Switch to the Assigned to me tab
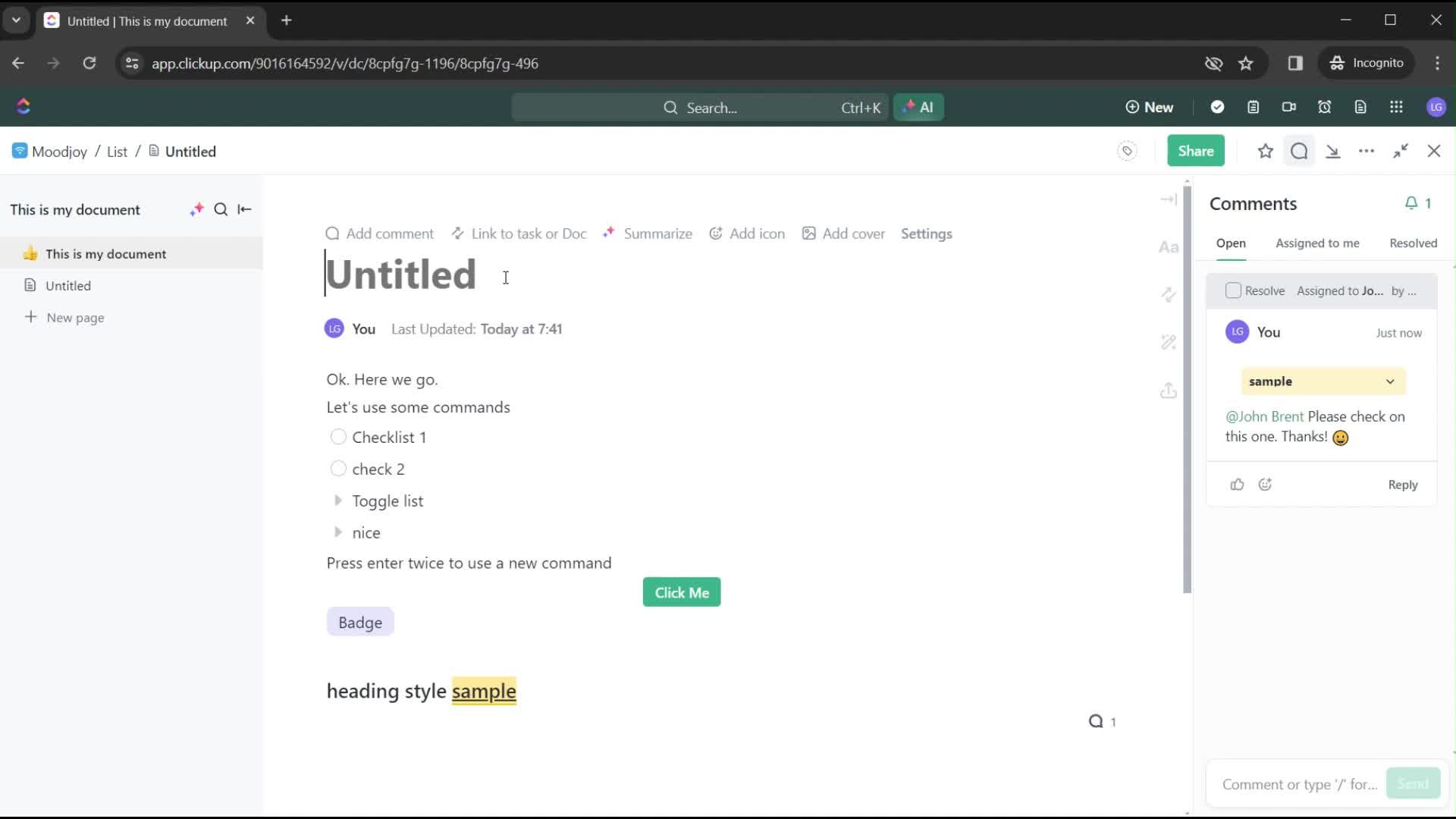This screenshot has height=819, width=1456. (1318, 243)
